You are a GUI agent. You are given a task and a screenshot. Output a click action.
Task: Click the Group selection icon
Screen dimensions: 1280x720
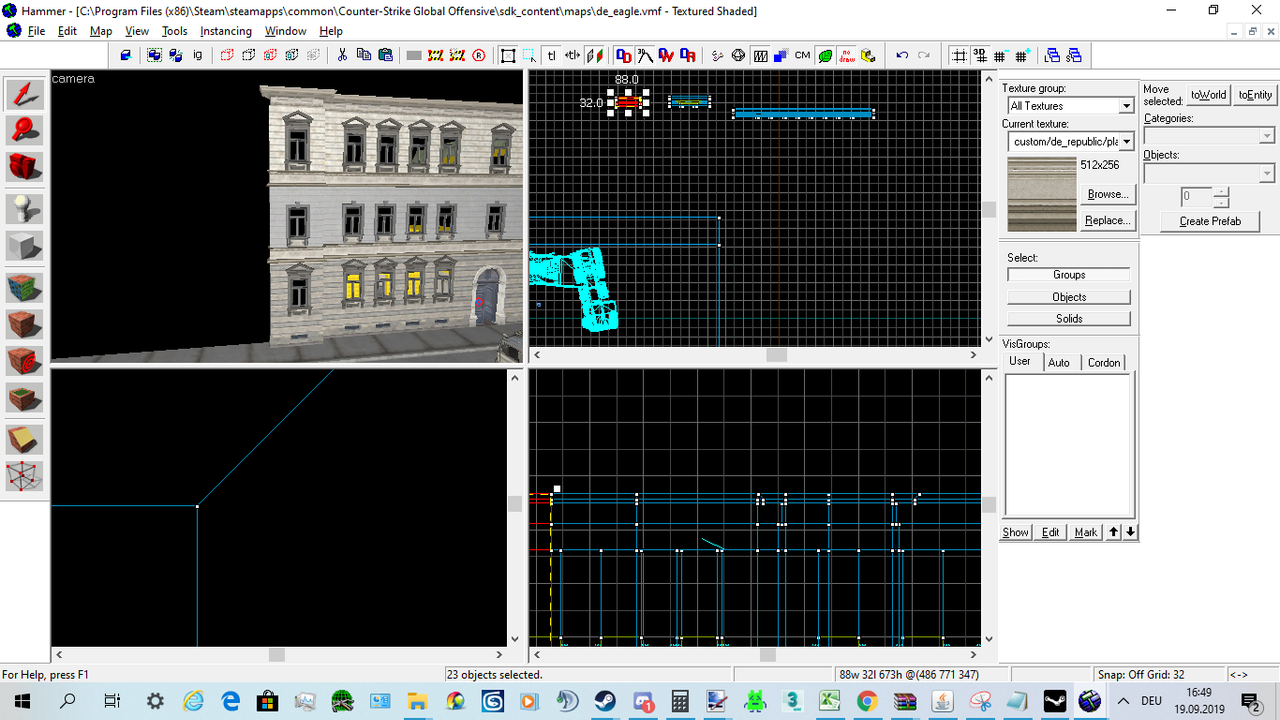pos(155,55)
